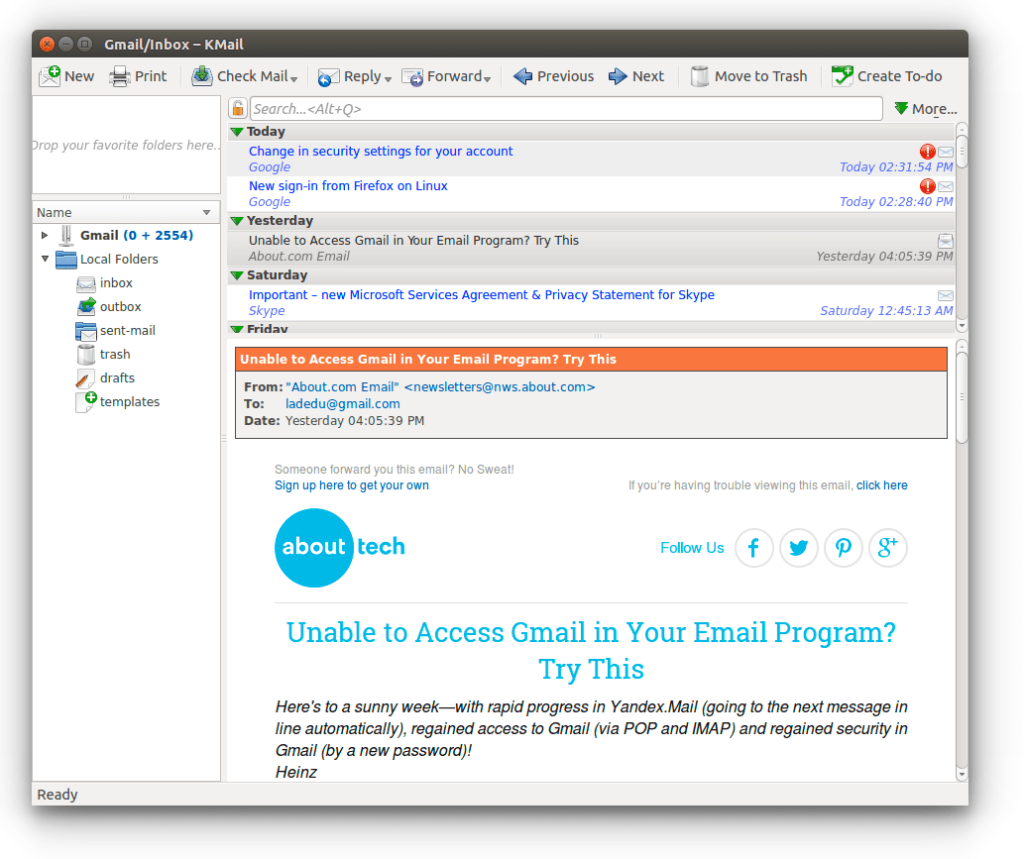This screenshot has height=859, width=1024.
Task: Select the local inbox folder
Action: coord(104,283)
